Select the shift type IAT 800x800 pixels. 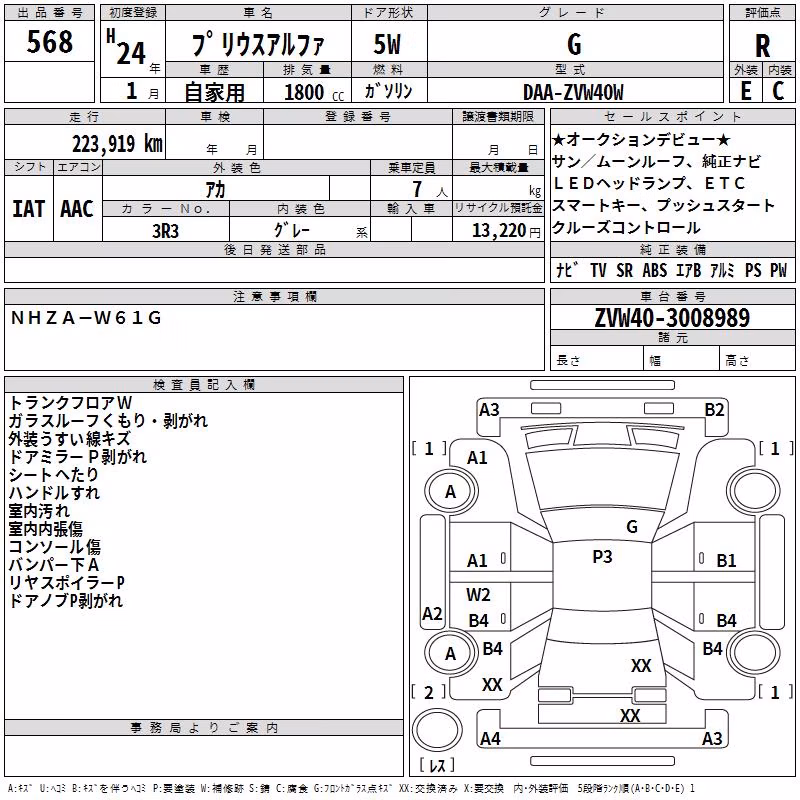(x=29, y=209)
